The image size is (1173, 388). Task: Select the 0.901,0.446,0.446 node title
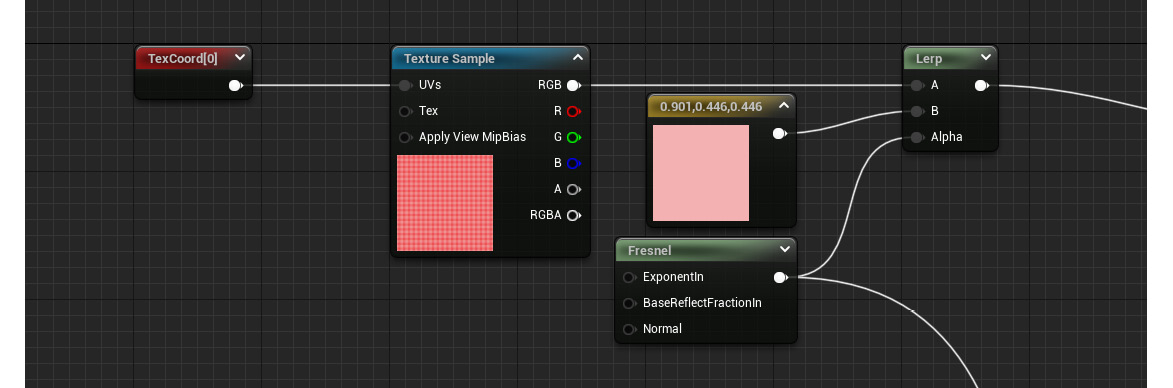(x=711, y=107)
